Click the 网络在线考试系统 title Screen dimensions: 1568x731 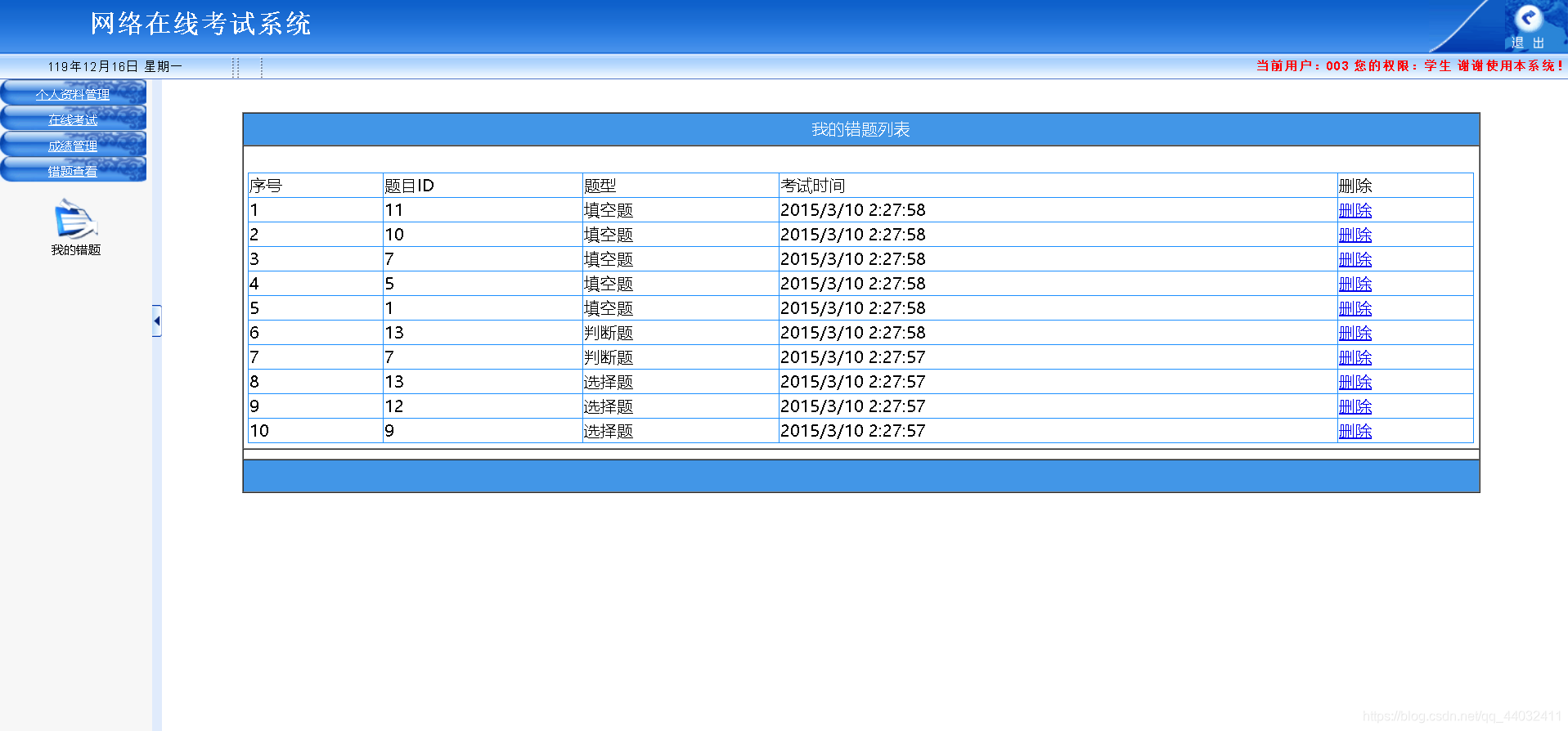[x=200, y=24]
